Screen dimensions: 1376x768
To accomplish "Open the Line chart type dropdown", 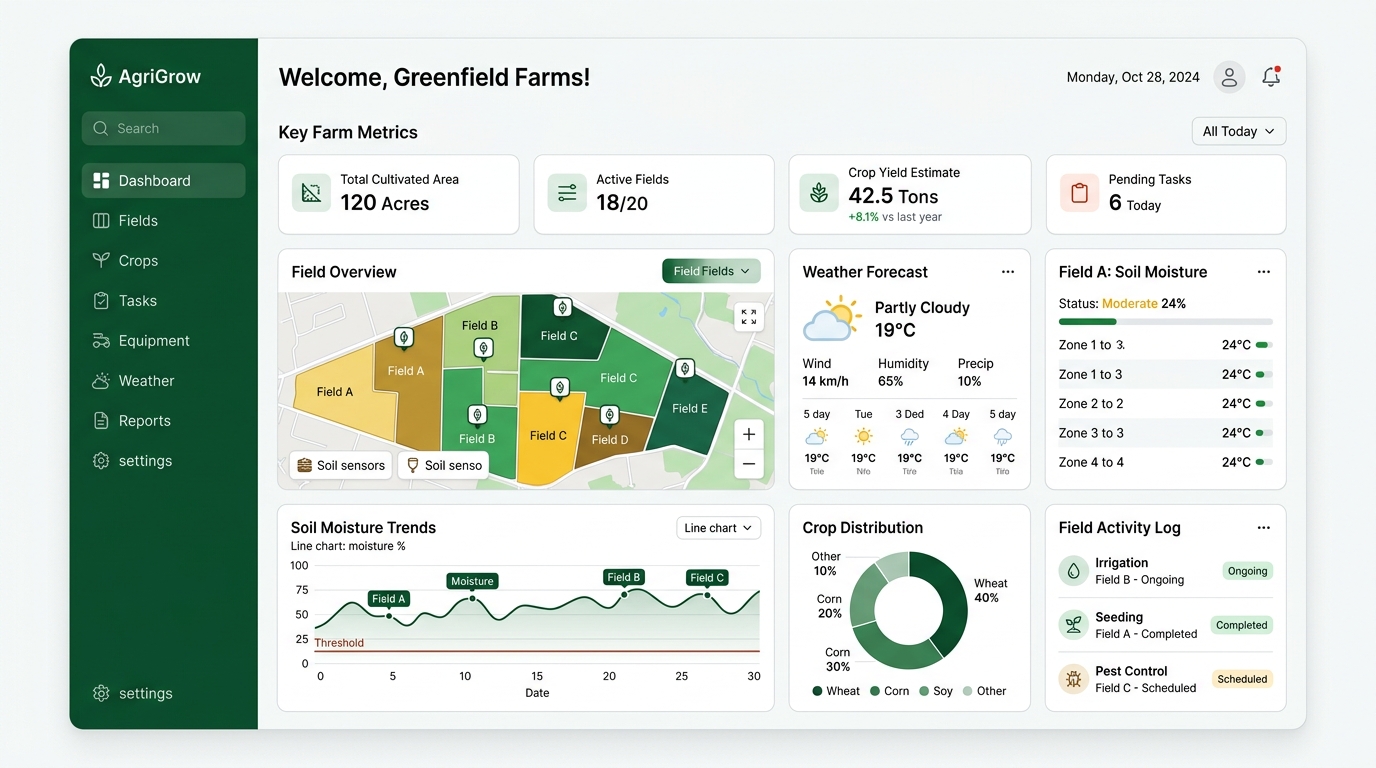I will (x=719, y=528).
